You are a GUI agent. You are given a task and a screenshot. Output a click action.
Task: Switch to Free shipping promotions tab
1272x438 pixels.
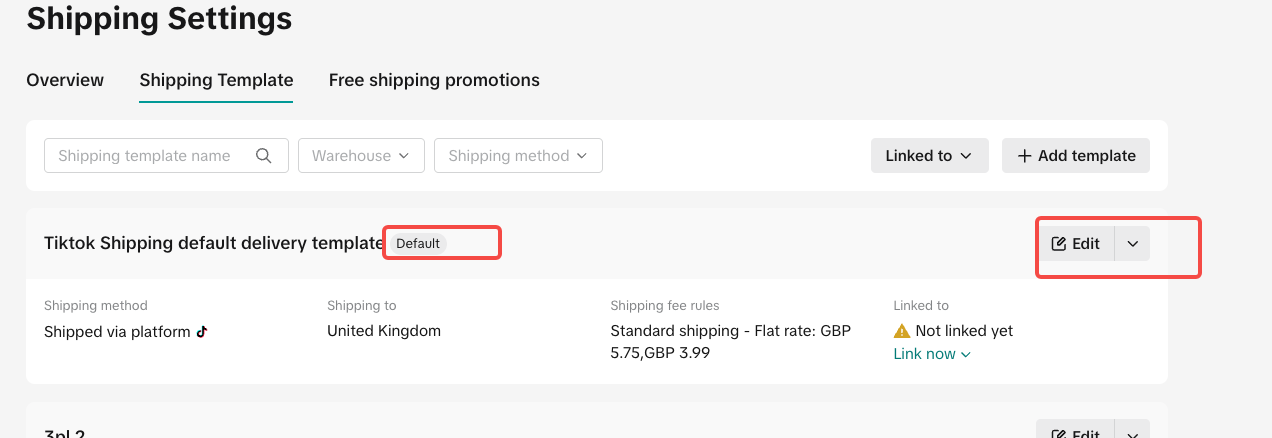[434, 80]
